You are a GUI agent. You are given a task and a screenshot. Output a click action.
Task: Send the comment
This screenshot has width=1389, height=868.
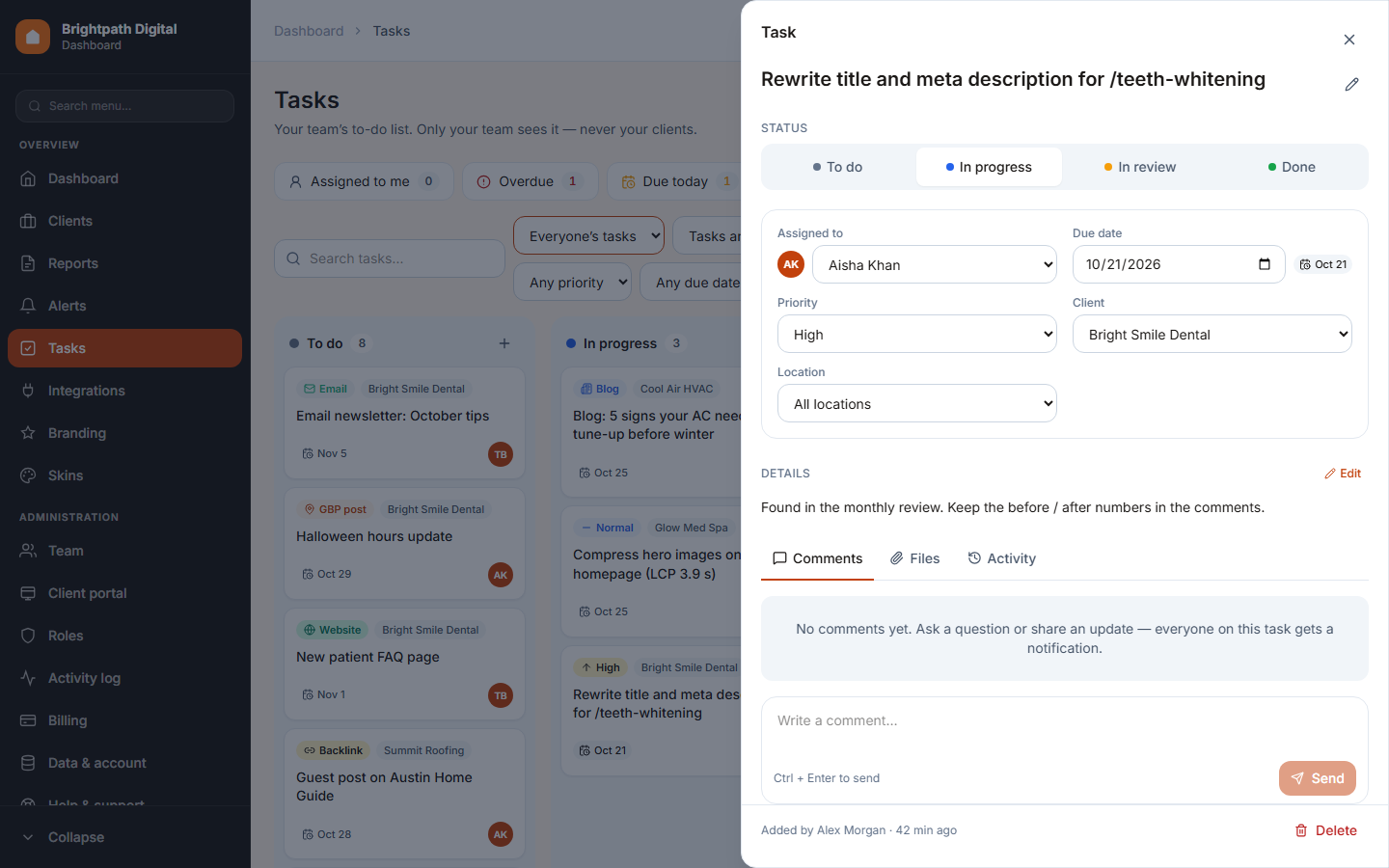click(1318, 778)
